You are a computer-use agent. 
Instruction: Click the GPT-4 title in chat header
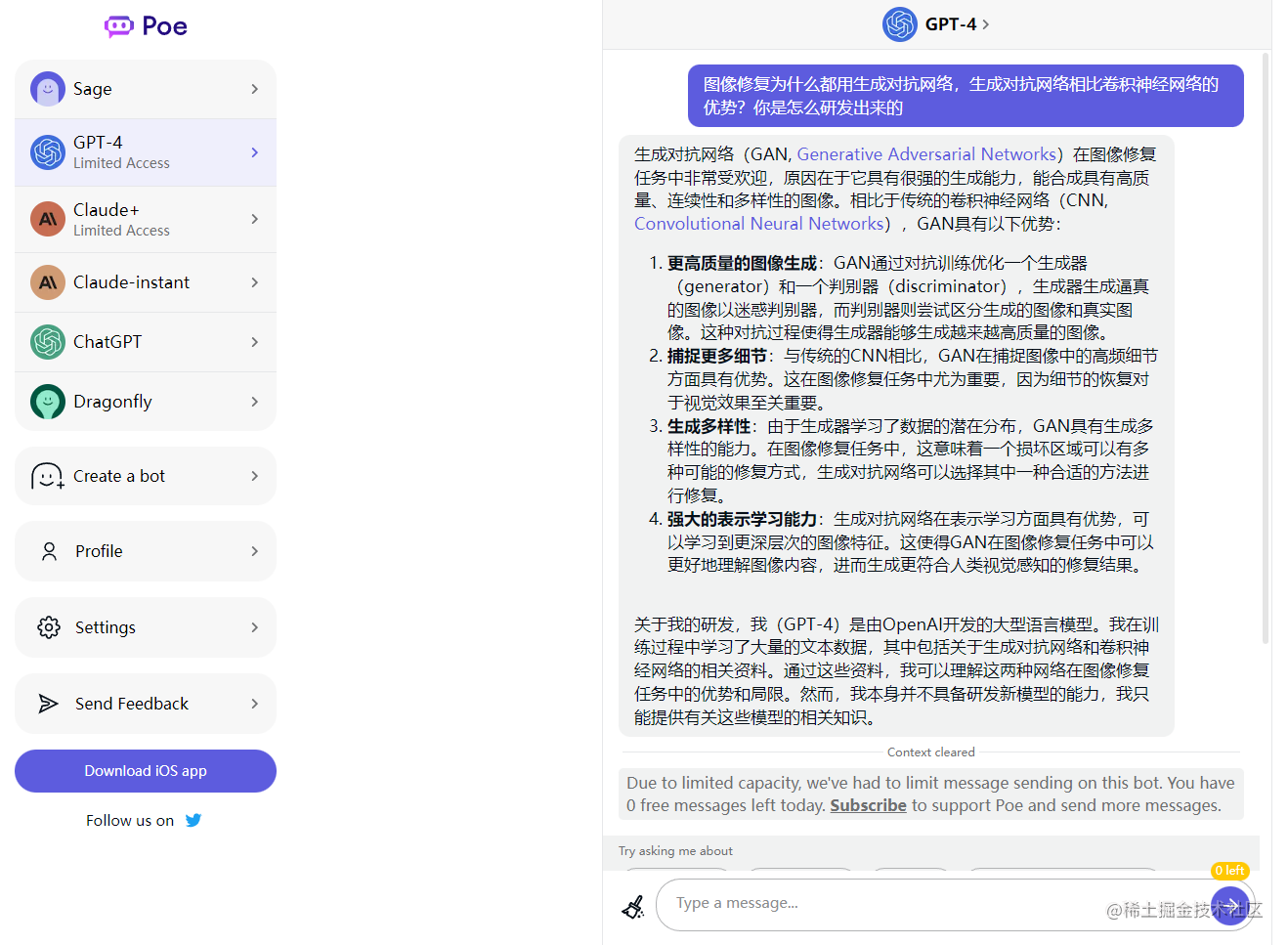click(x=951, y=24)
